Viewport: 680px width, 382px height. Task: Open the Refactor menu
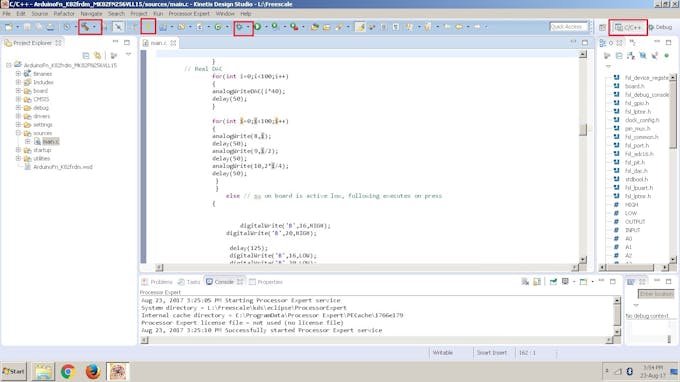64,14
